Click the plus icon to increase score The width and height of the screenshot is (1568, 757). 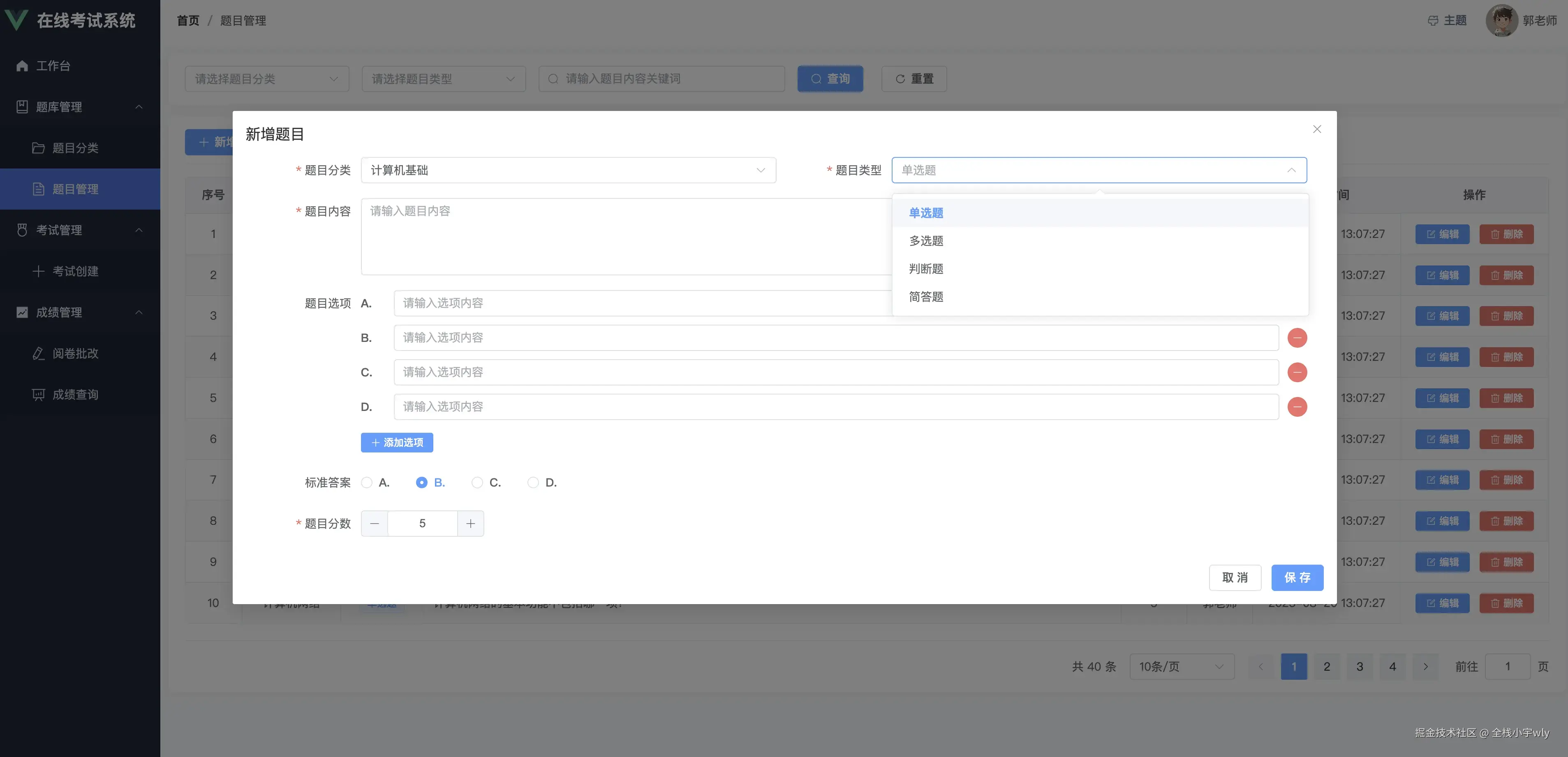point(470,523)
